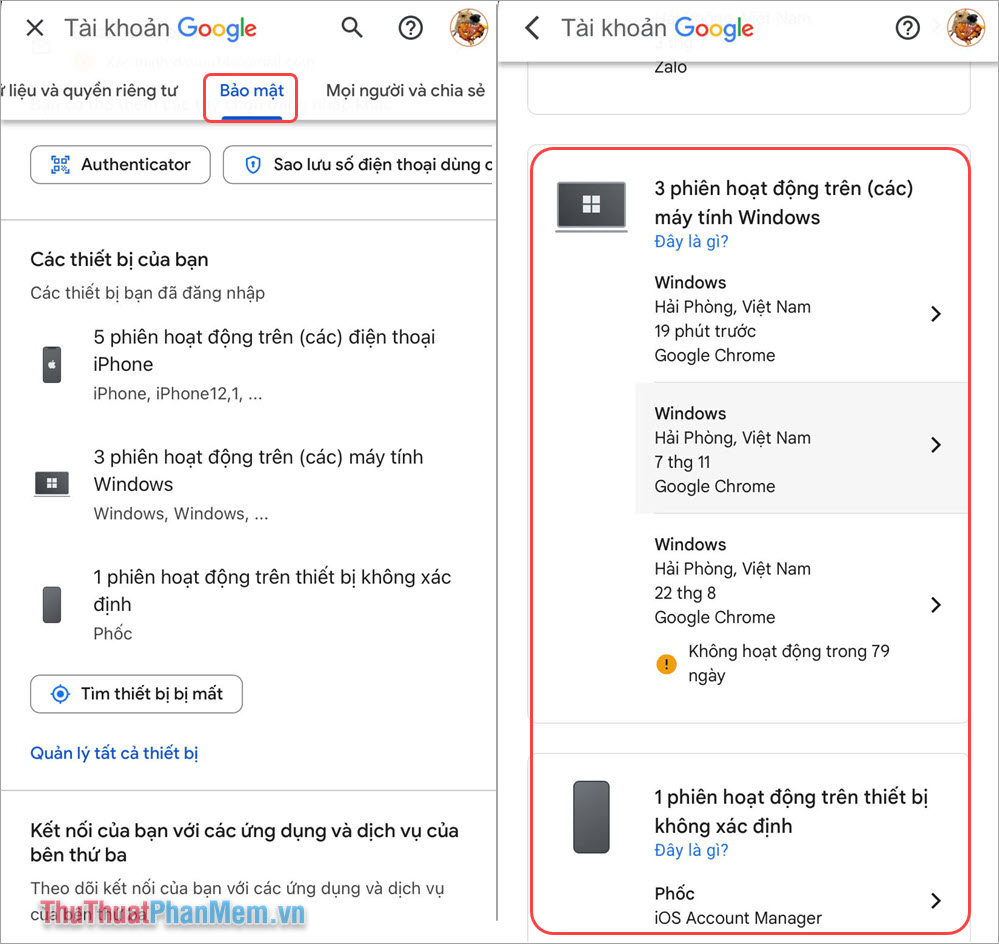Click the iPhone device icon in devices list
Image resolution: width=999 pixels, height=944 pixels.
pyautogui.click(x=51, y=364)
